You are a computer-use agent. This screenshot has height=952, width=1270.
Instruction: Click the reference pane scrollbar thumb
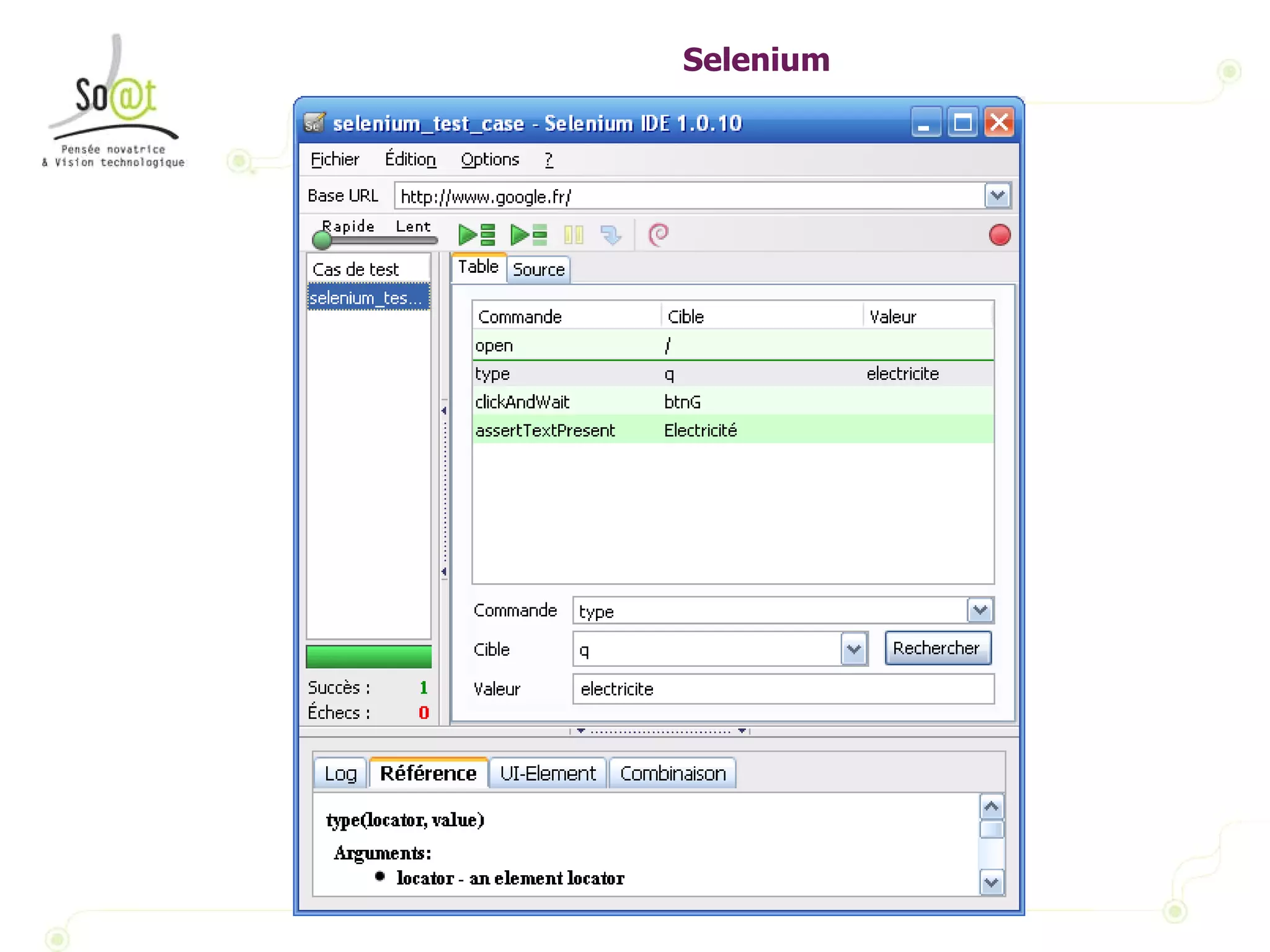coord(991,829)
